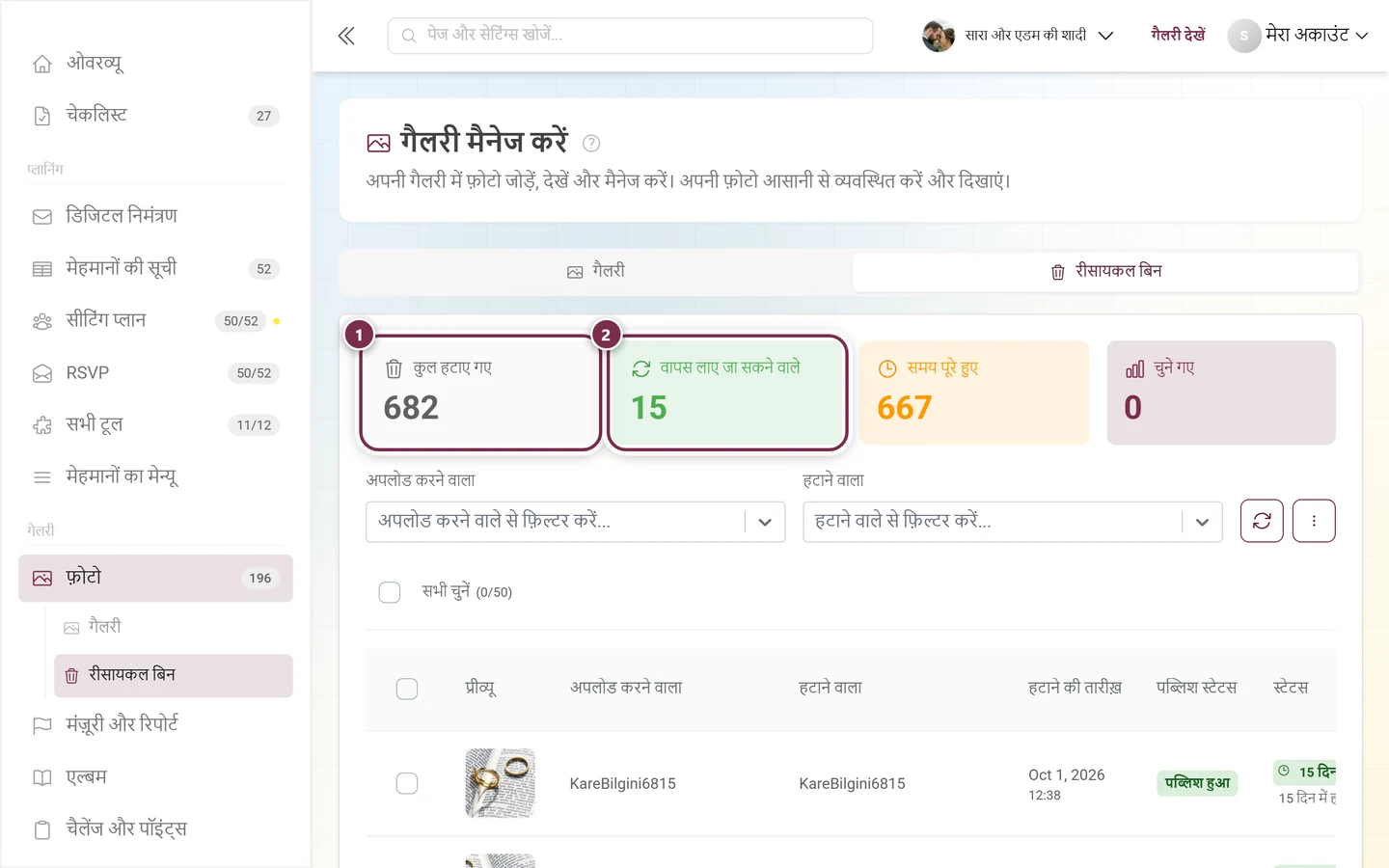Image resolution: width=1389 pixels, height=868 pixels.
Task: Toggle the सभी चुनें checkbox
Action: click(x=390, y=592)
